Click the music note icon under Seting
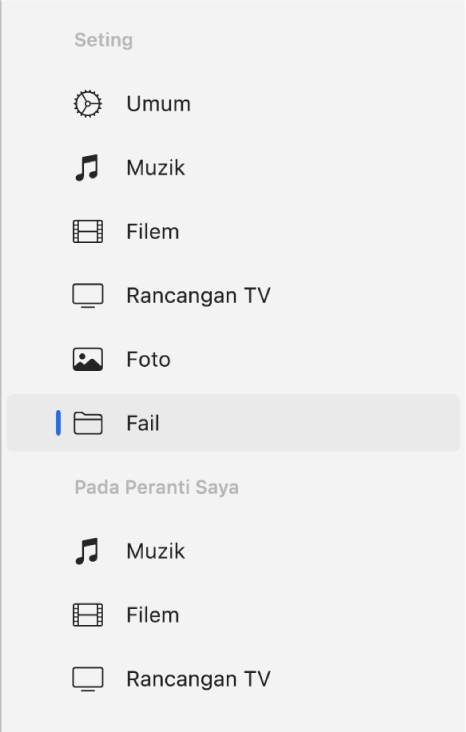Image resolution: width=466 pixels, height=732 pixels. pos(87,168)
